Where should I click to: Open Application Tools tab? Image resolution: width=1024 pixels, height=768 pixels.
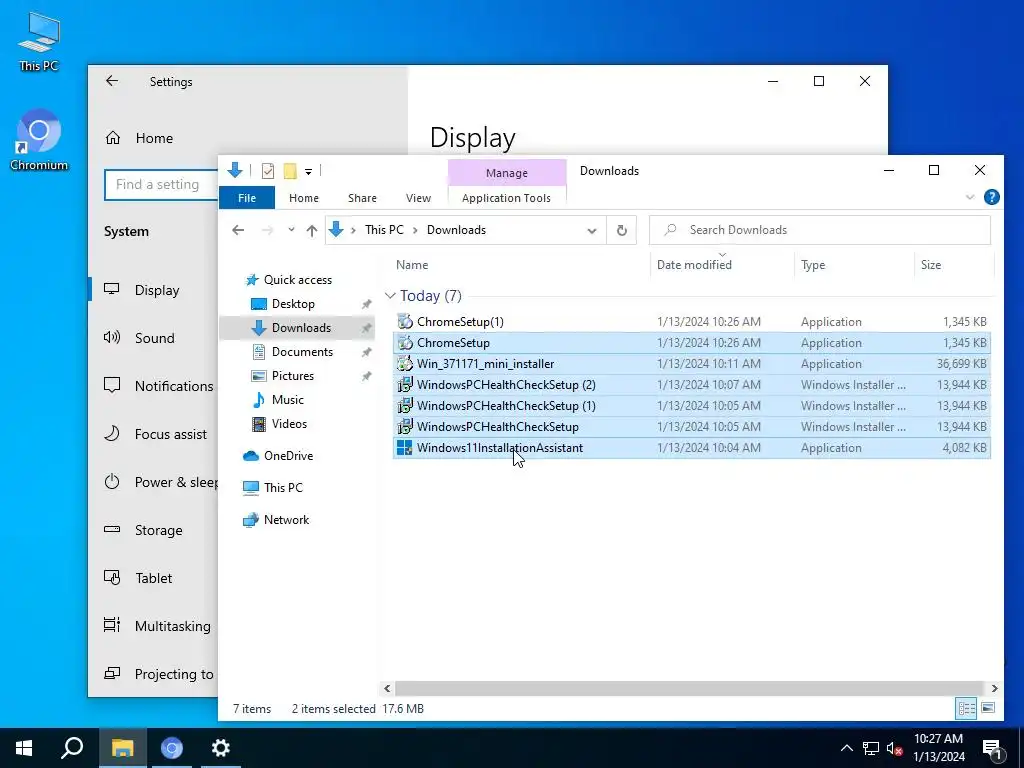tap(506, 198)
